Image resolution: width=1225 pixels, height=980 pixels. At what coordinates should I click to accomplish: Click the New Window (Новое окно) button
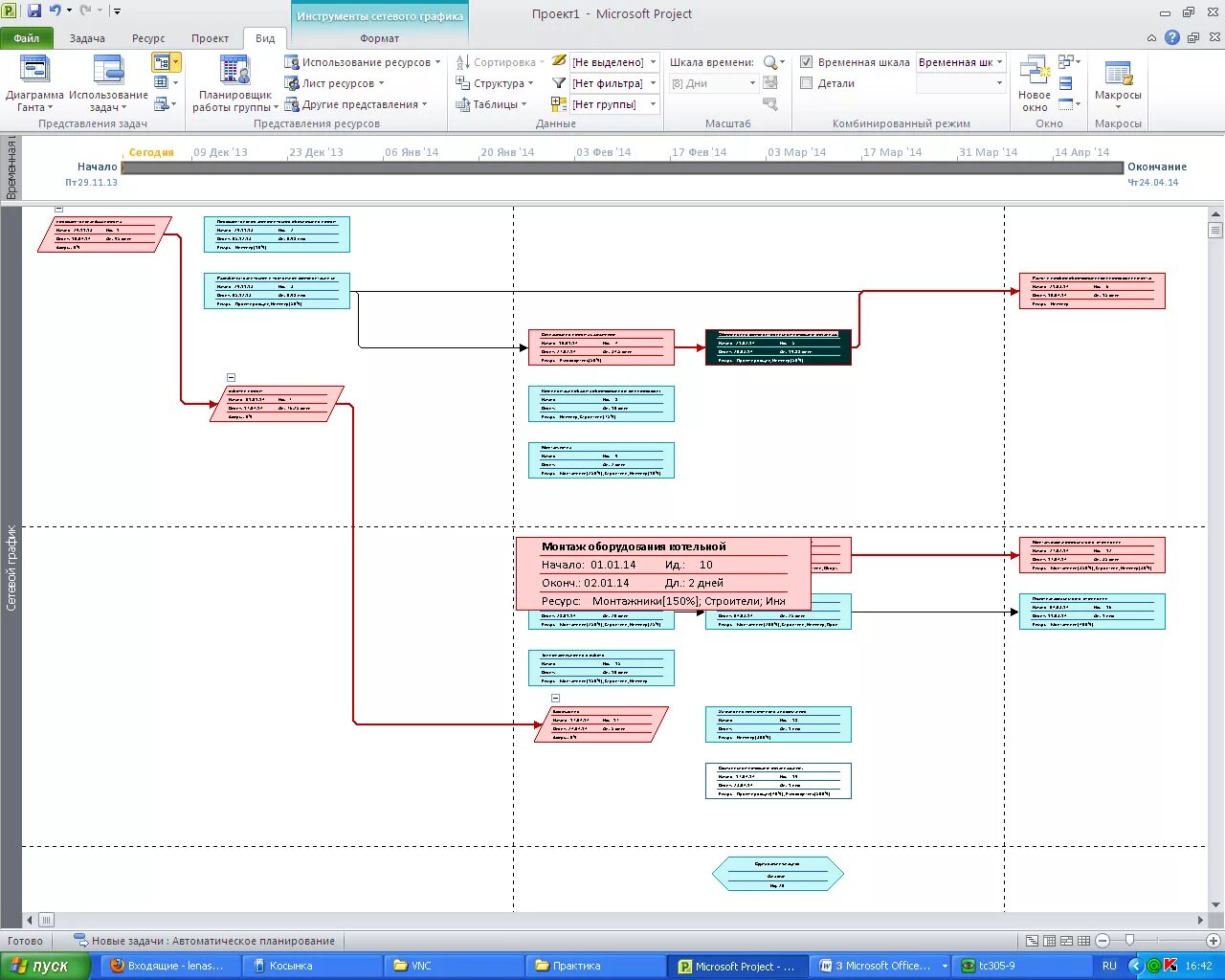[x=1035, y=83]
